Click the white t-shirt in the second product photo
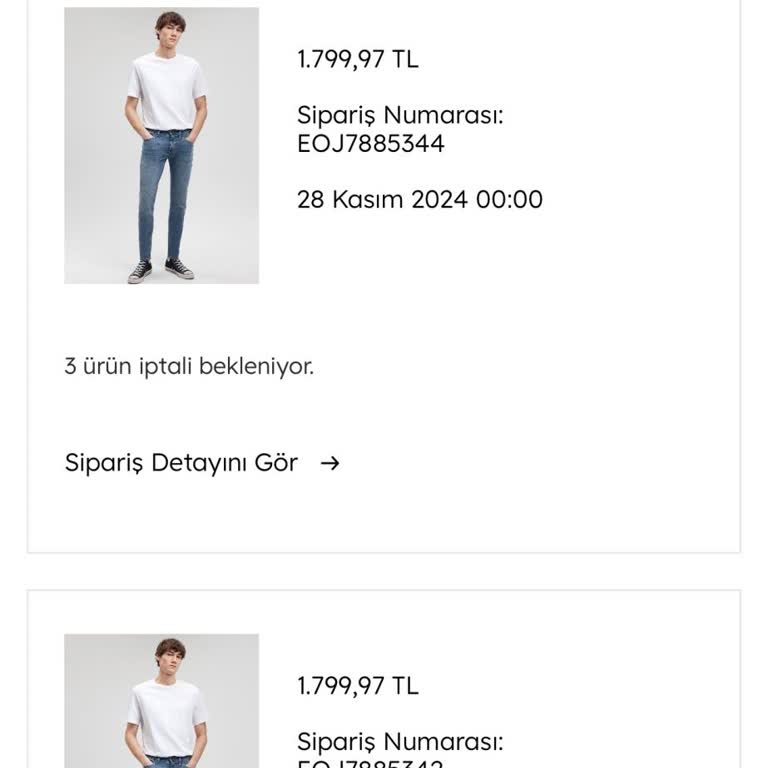The image size is (768, 768). pyautogui.click(x=167, y=715)
